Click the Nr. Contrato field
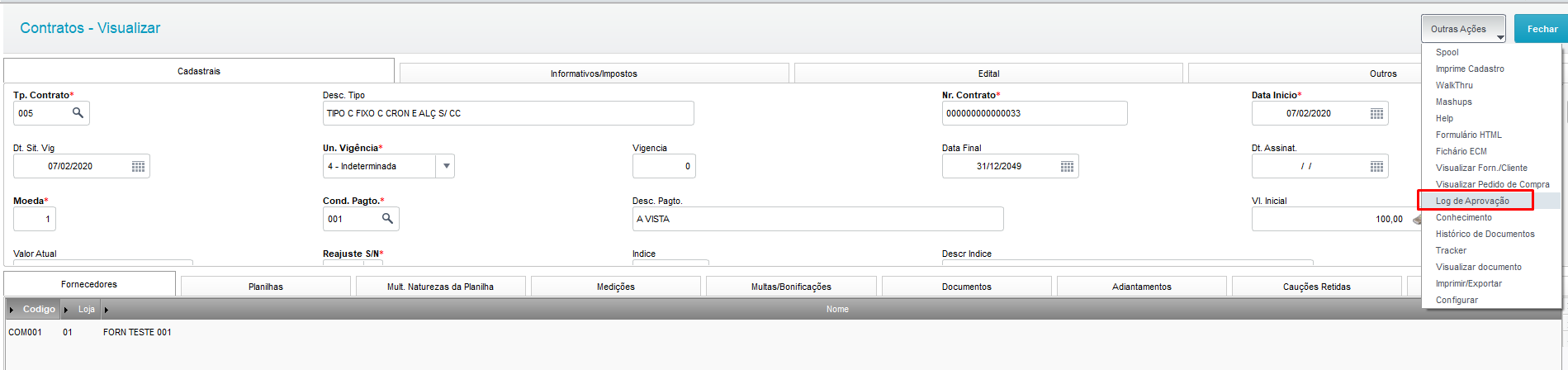Image resolution: width=1568 pixels, height=370 pixels. [x=1035, y=113]
